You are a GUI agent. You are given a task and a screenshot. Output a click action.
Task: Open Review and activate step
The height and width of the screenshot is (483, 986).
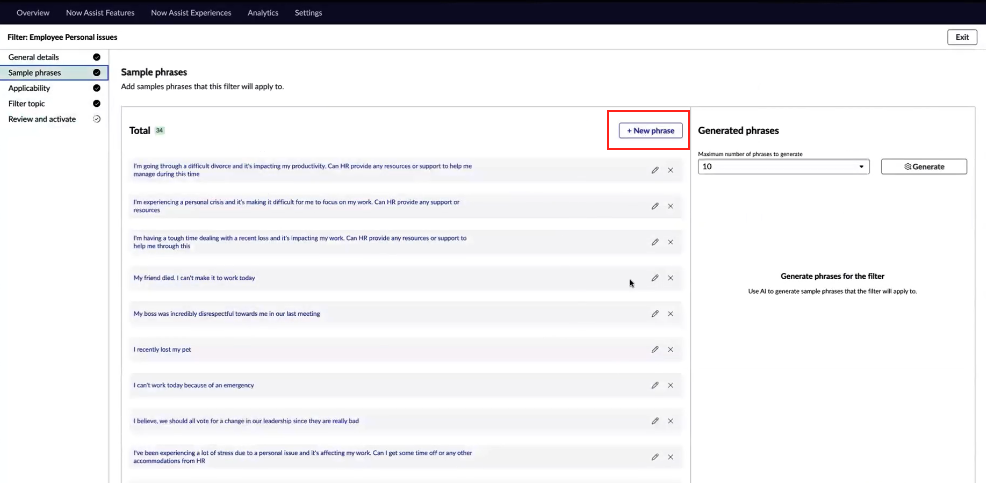click(54, 119)
